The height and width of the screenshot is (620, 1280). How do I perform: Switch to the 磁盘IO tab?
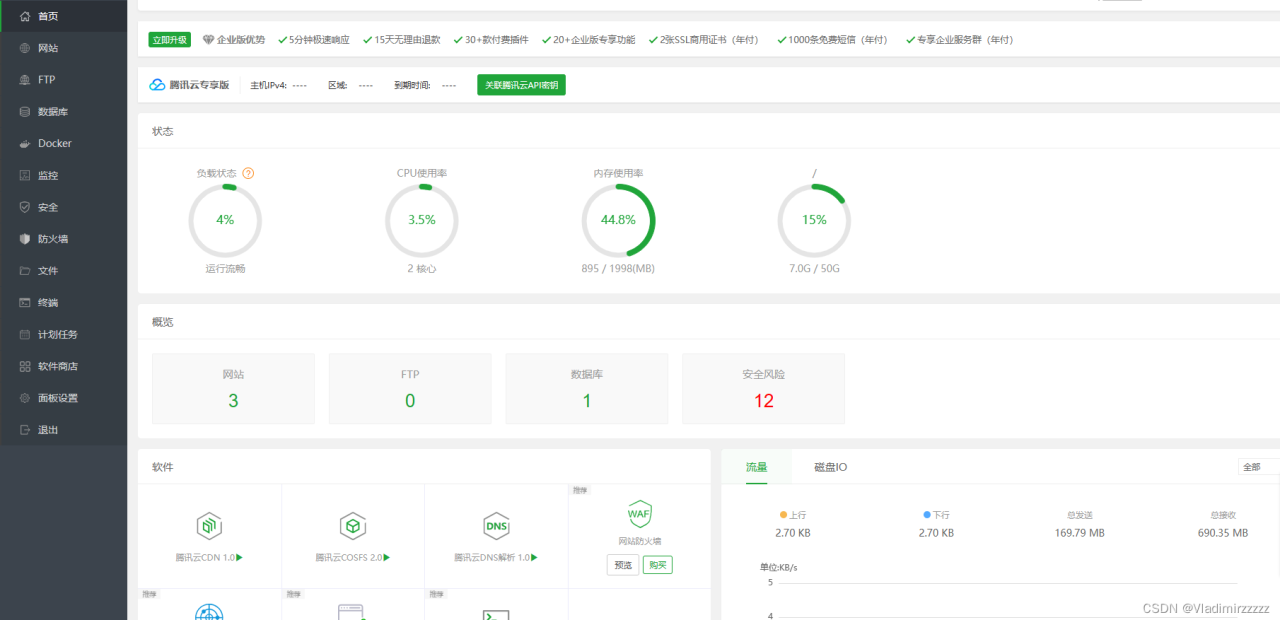(830, 466)
